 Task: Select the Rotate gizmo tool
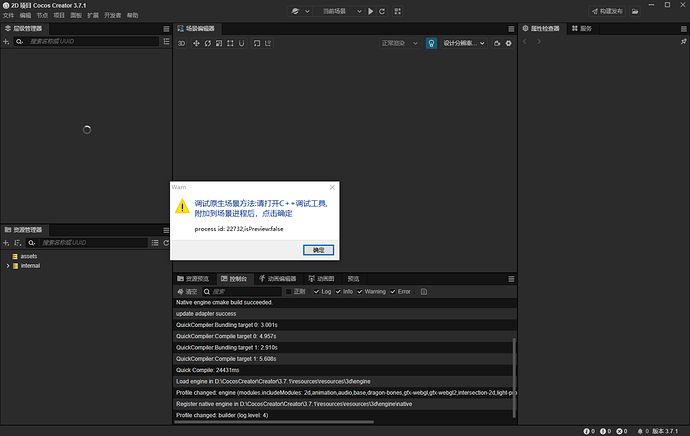[208, 43]
